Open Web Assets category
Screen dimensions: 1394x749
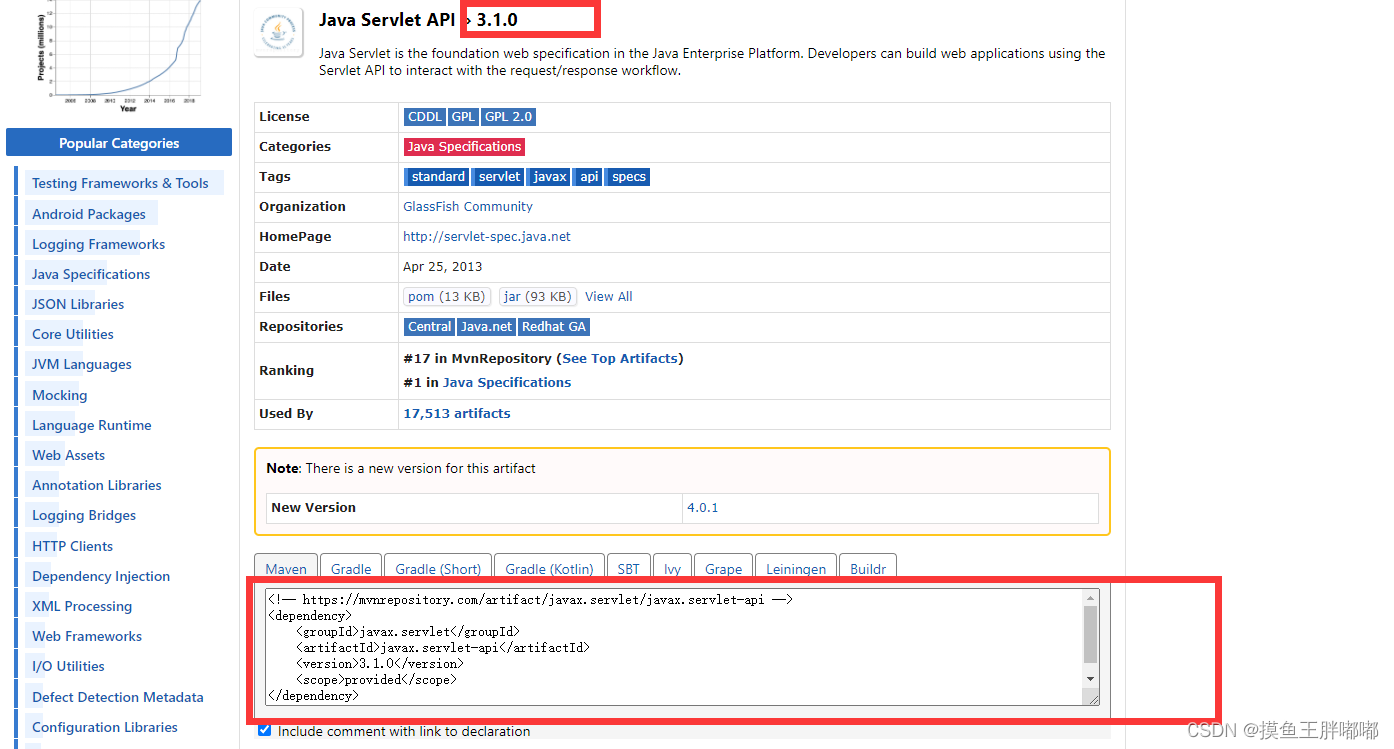tap(68, 455)
